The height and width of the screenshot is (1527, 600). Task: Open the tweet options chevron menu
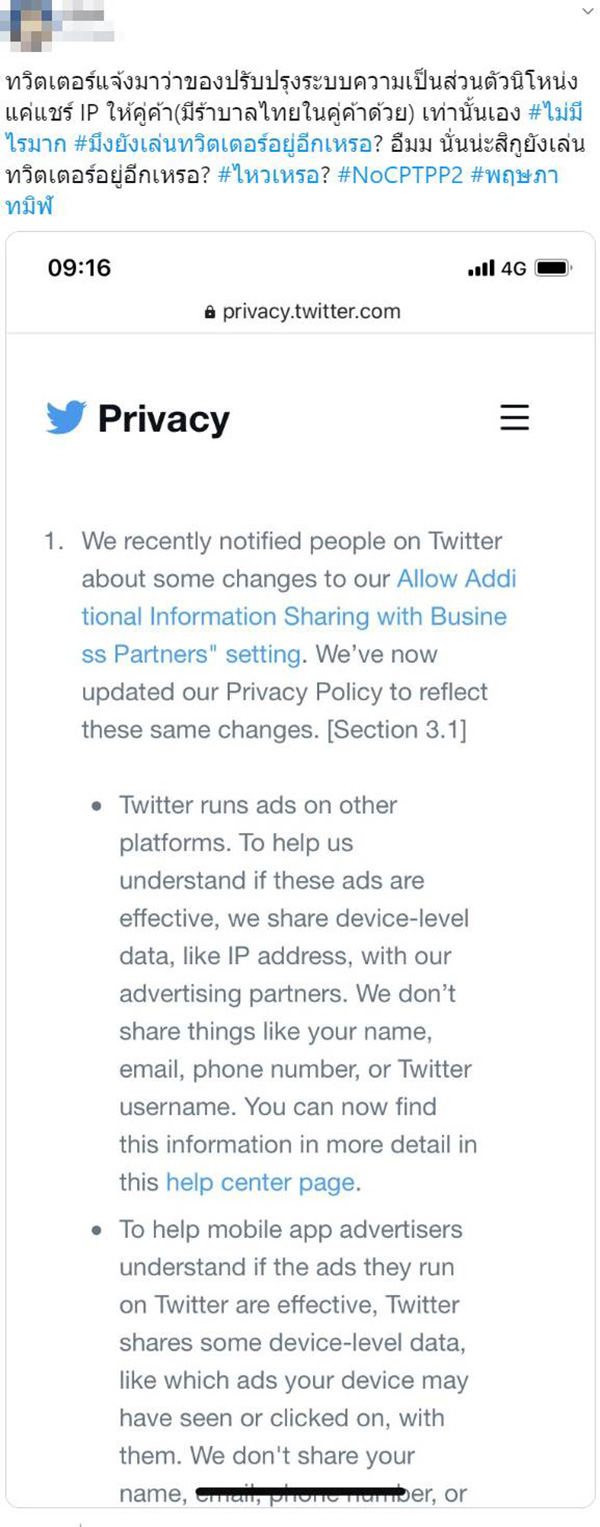click(586, 9)
